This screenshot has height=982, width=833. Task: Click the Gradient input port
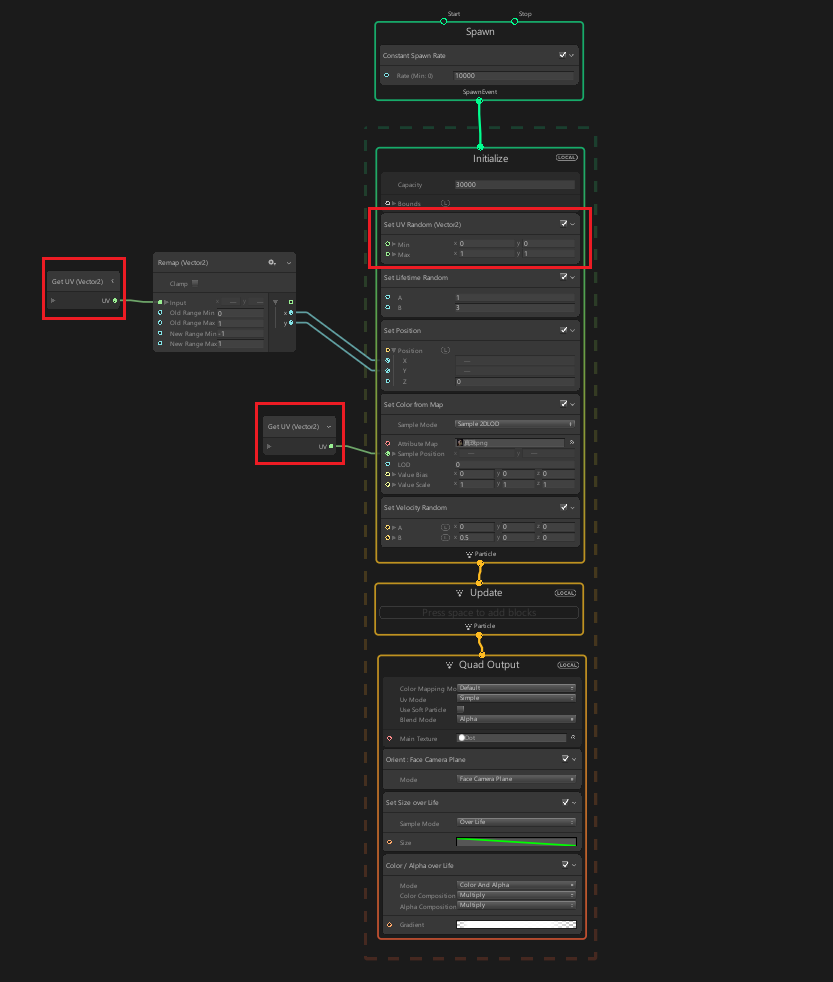390,924
